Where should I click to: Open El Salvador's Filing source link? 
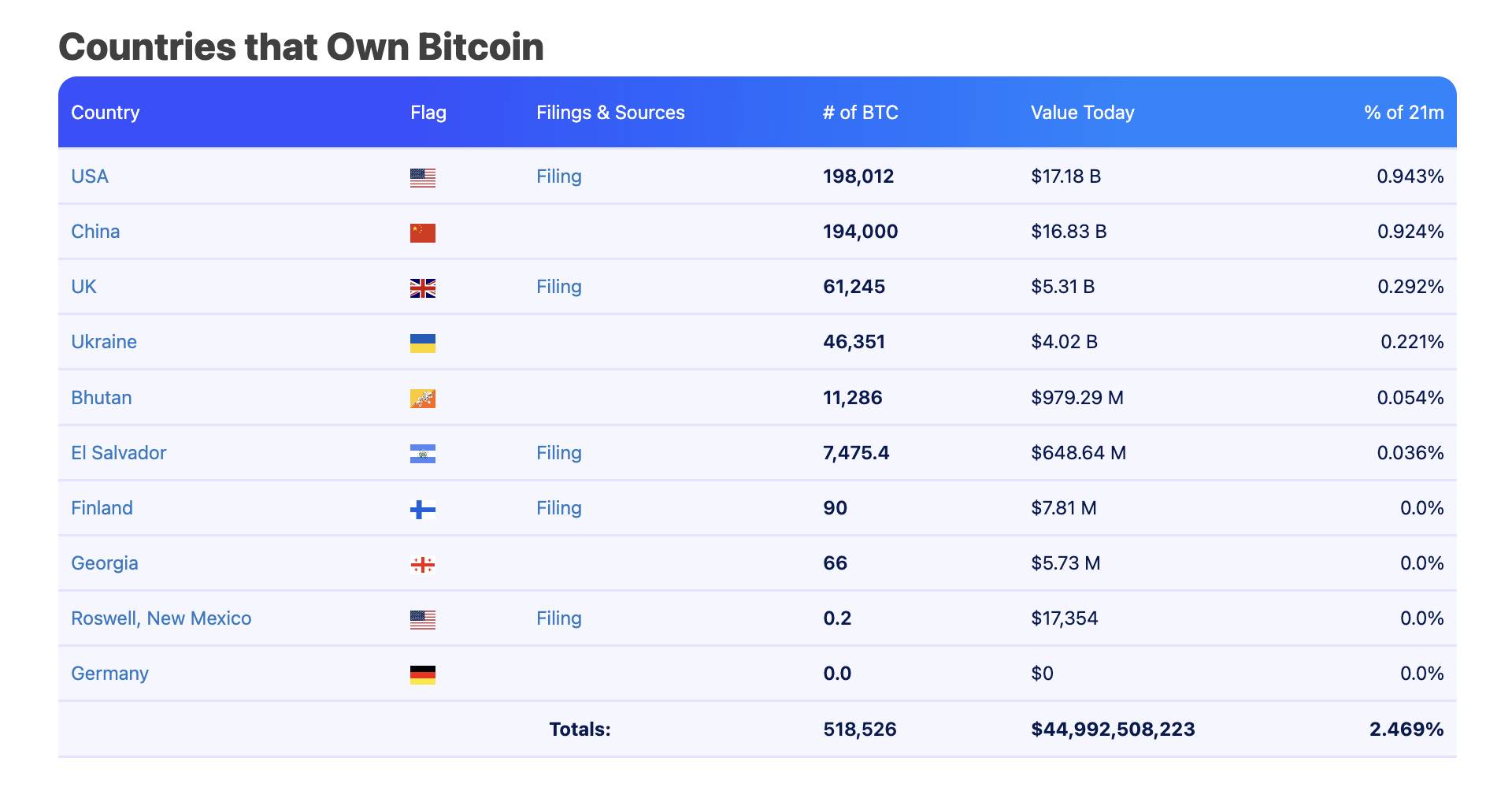(559, 453)
